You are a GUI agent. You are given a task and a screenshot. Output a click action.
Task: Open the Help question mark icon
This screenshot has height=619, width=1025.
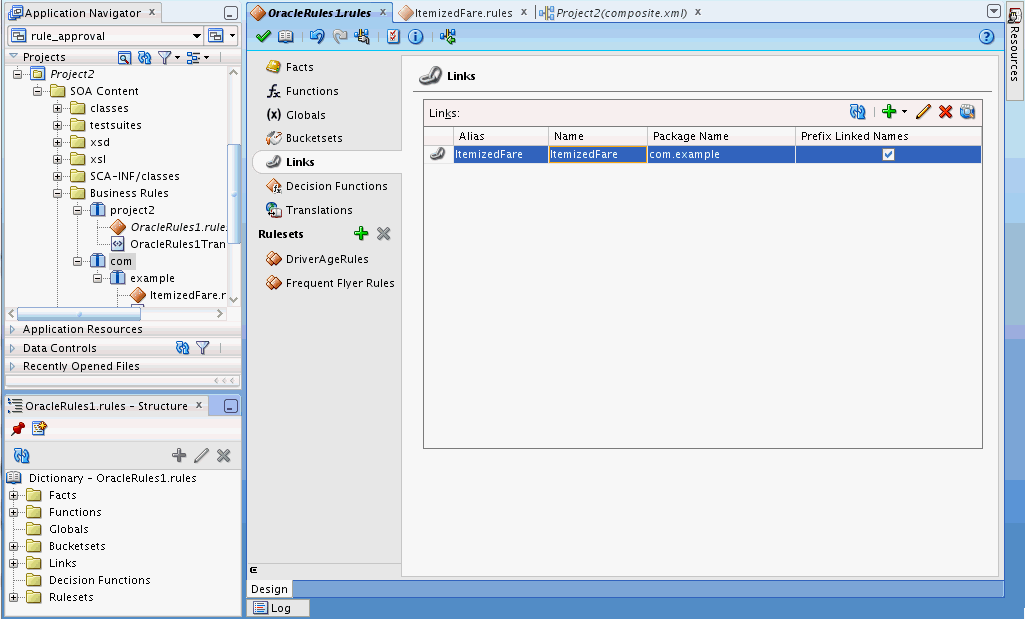coord(986,37)
